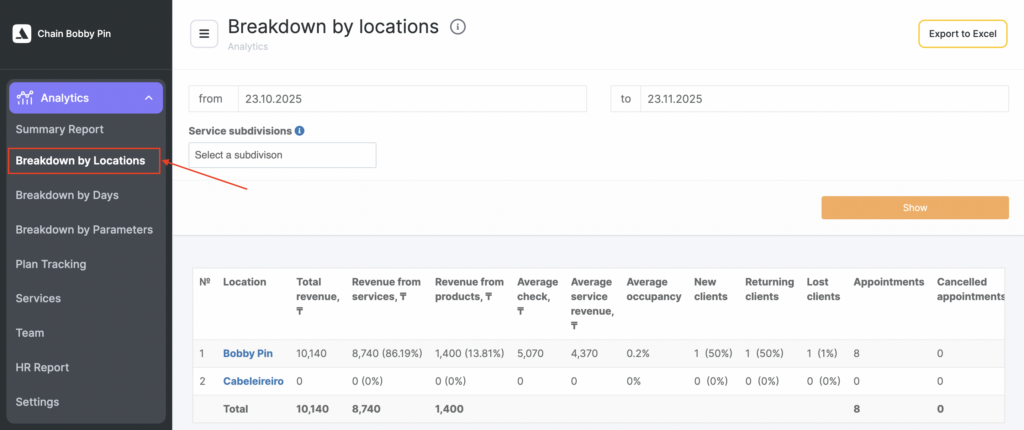View the HR Report
This screenshot has height=430, width=1024.
coord(42,367)
